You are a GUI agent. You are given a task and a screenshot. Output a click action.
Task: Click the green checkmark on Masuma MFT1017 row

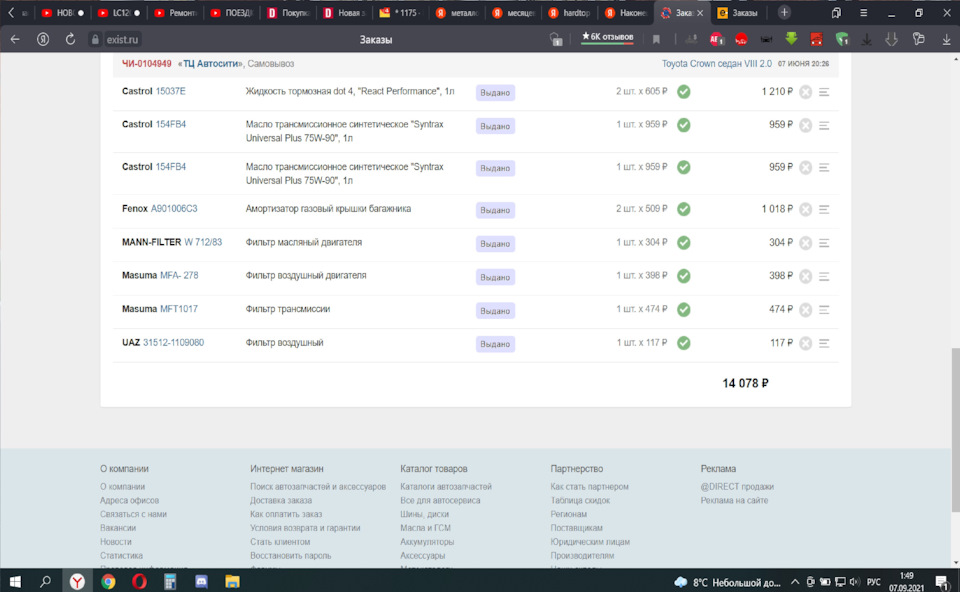coord(684,310)
